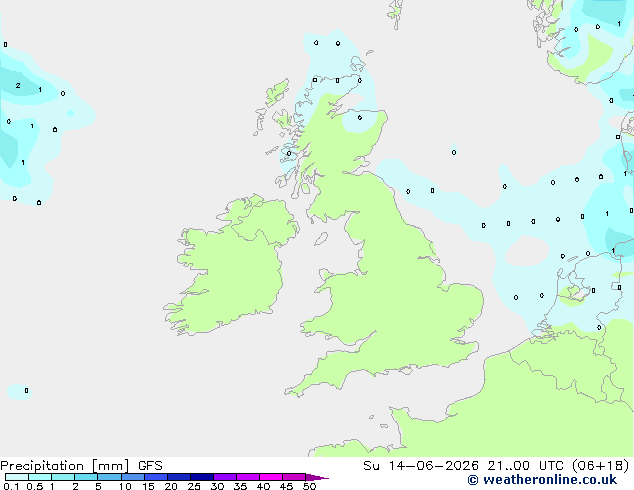634x490 pixels.
Task: Click the '25' legend scale number
Action: 194,486
